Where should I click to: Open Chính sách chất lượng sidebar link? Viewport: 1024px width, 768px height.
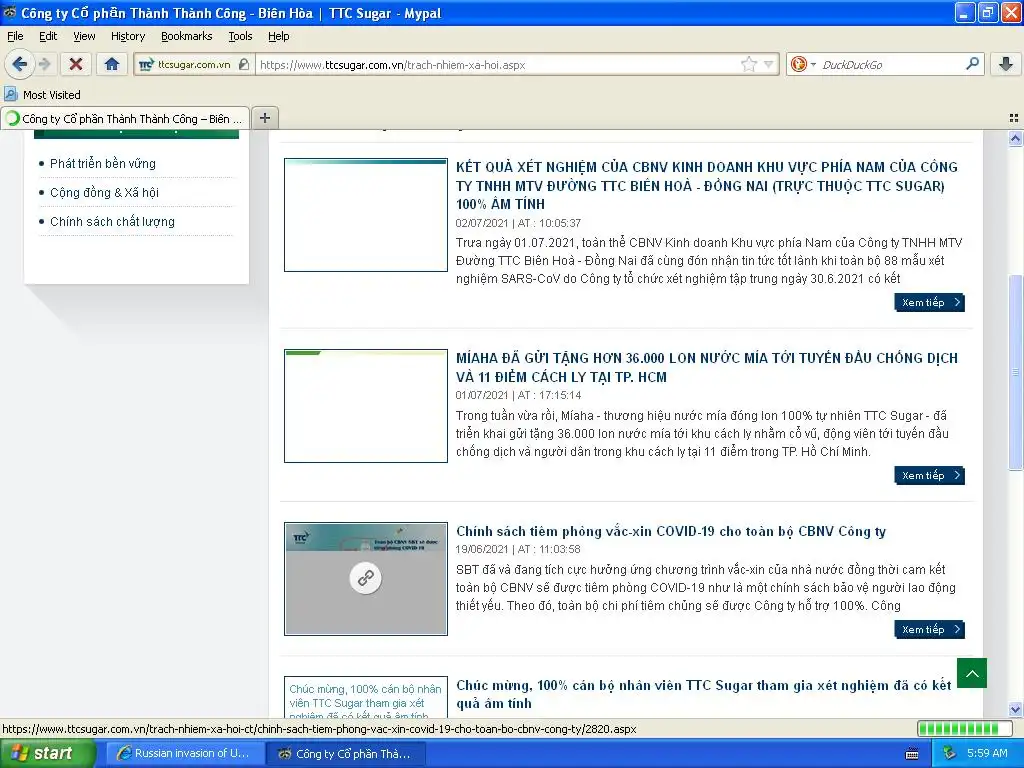(112, 221)
